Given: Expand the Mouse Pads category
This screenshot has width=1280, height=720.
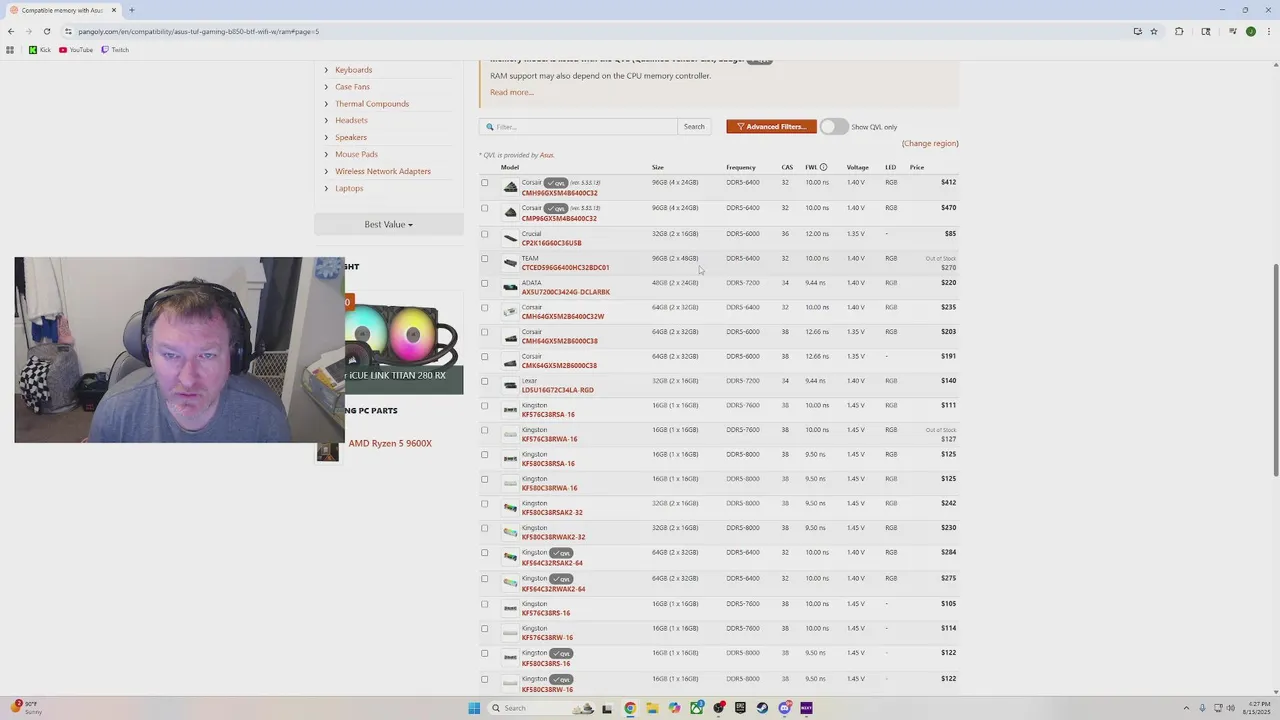Looking at the screenshot, I should [356, 154].
